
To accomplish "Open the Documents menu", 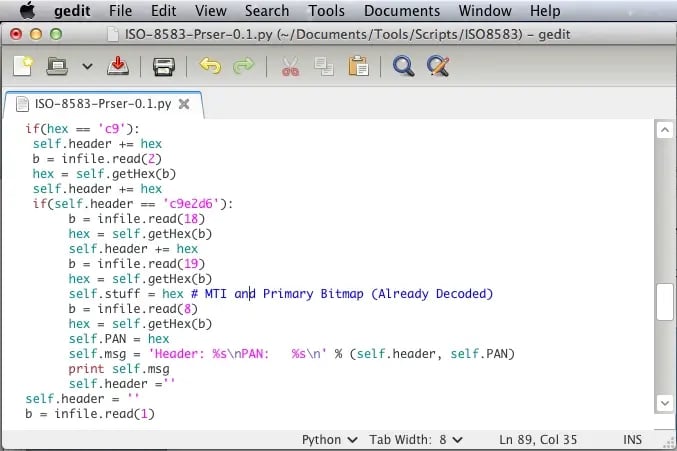I will [400, 11].
